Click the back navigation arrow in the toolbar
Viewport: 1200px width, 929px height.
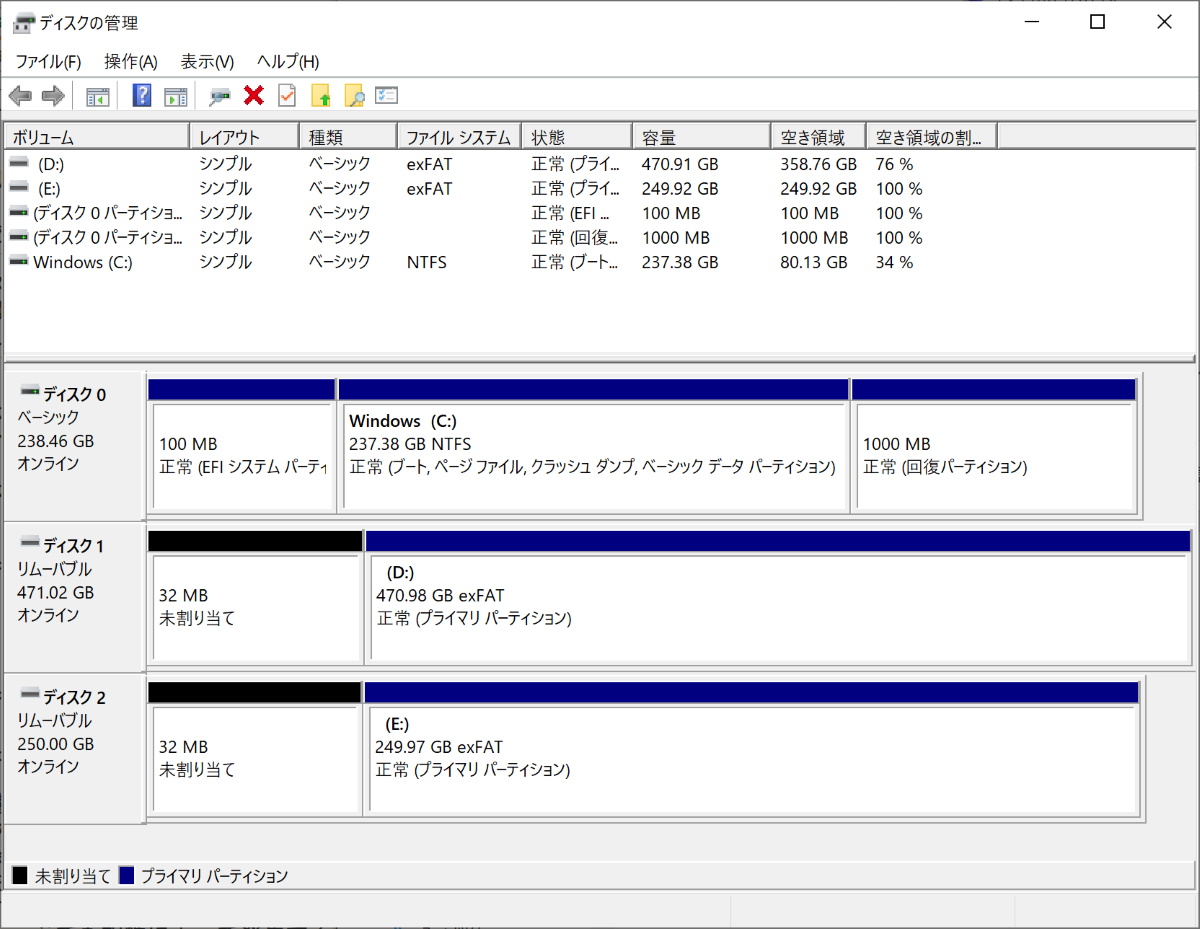tap(19, 95)
